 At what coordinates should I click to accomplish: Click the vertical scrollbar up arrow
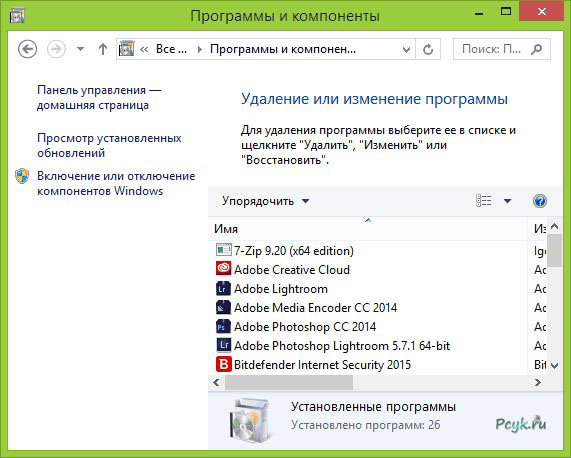click(x=555, y=226)
